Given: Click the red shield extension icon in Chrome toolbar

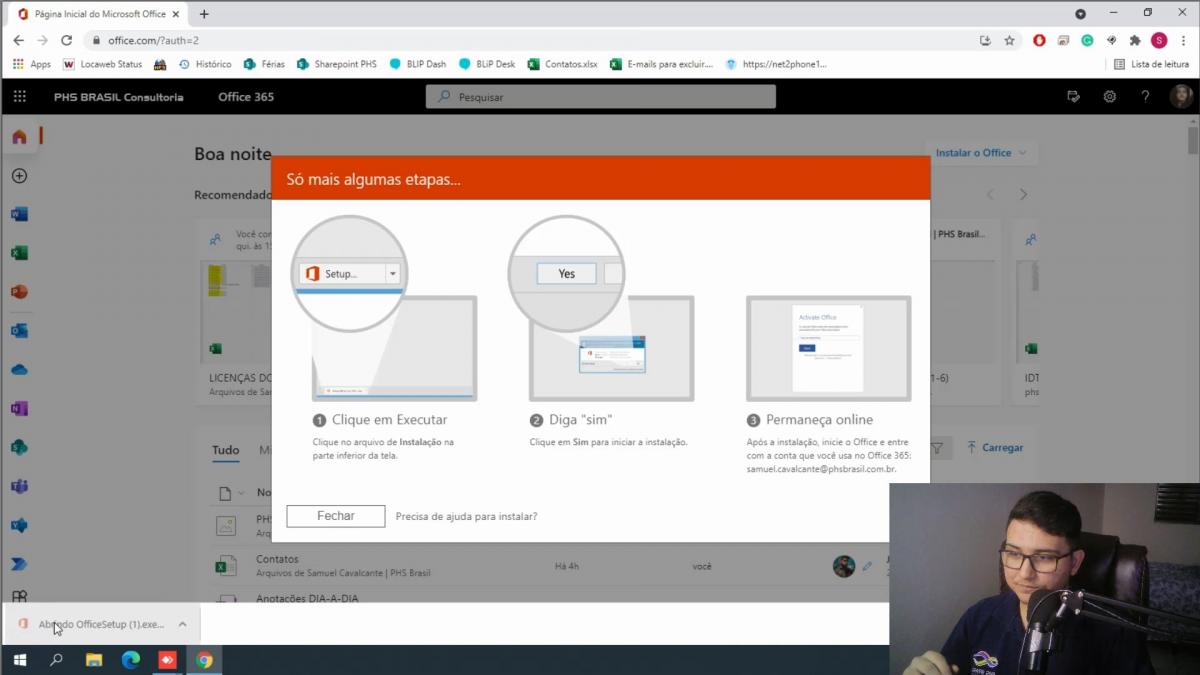Looking at the screenshot, I should (1039, 41).
